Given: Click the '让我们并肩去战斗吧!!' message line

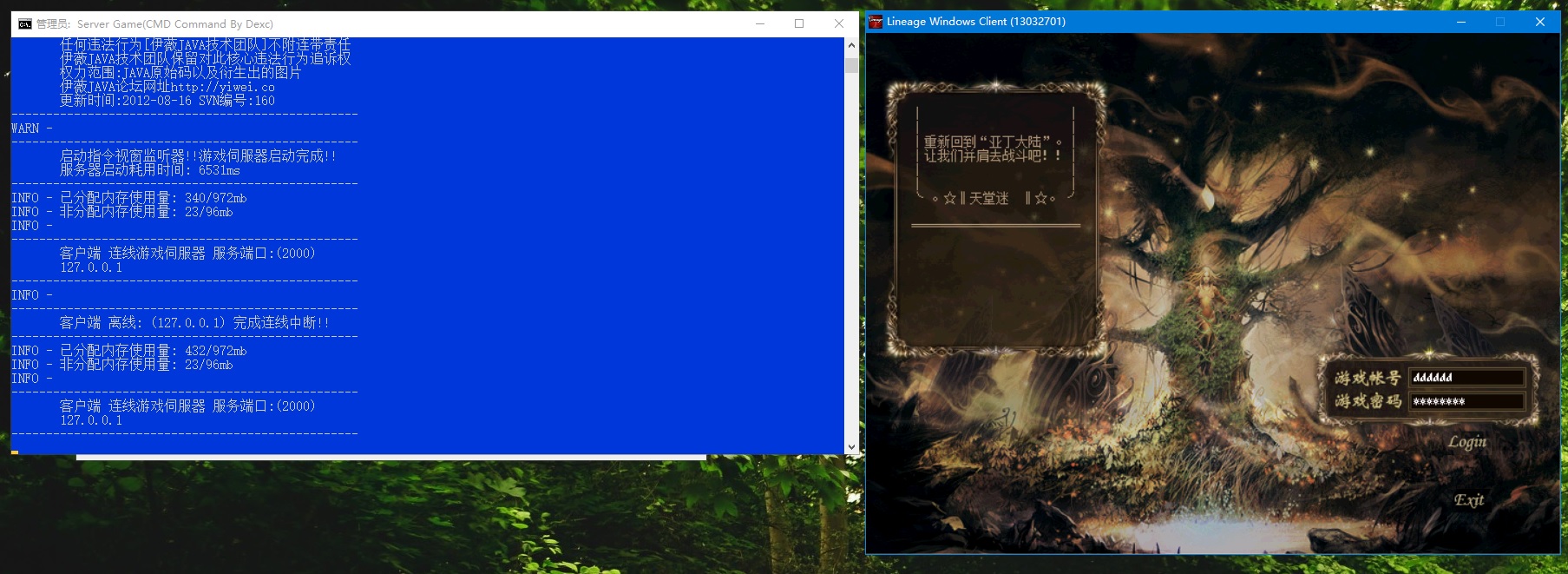Looking at the screenshot, I should tap(993, 156).
